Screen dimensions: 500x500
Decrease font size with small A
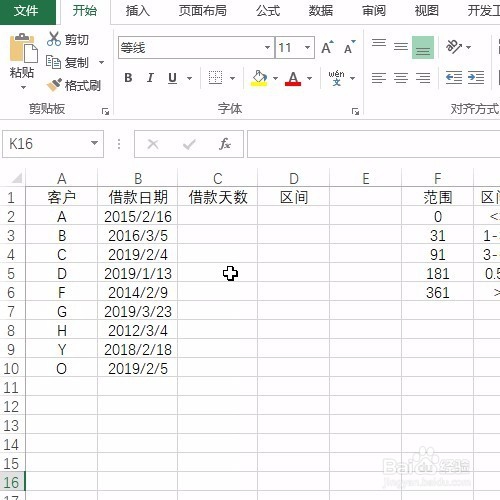[x=349, y=47]
